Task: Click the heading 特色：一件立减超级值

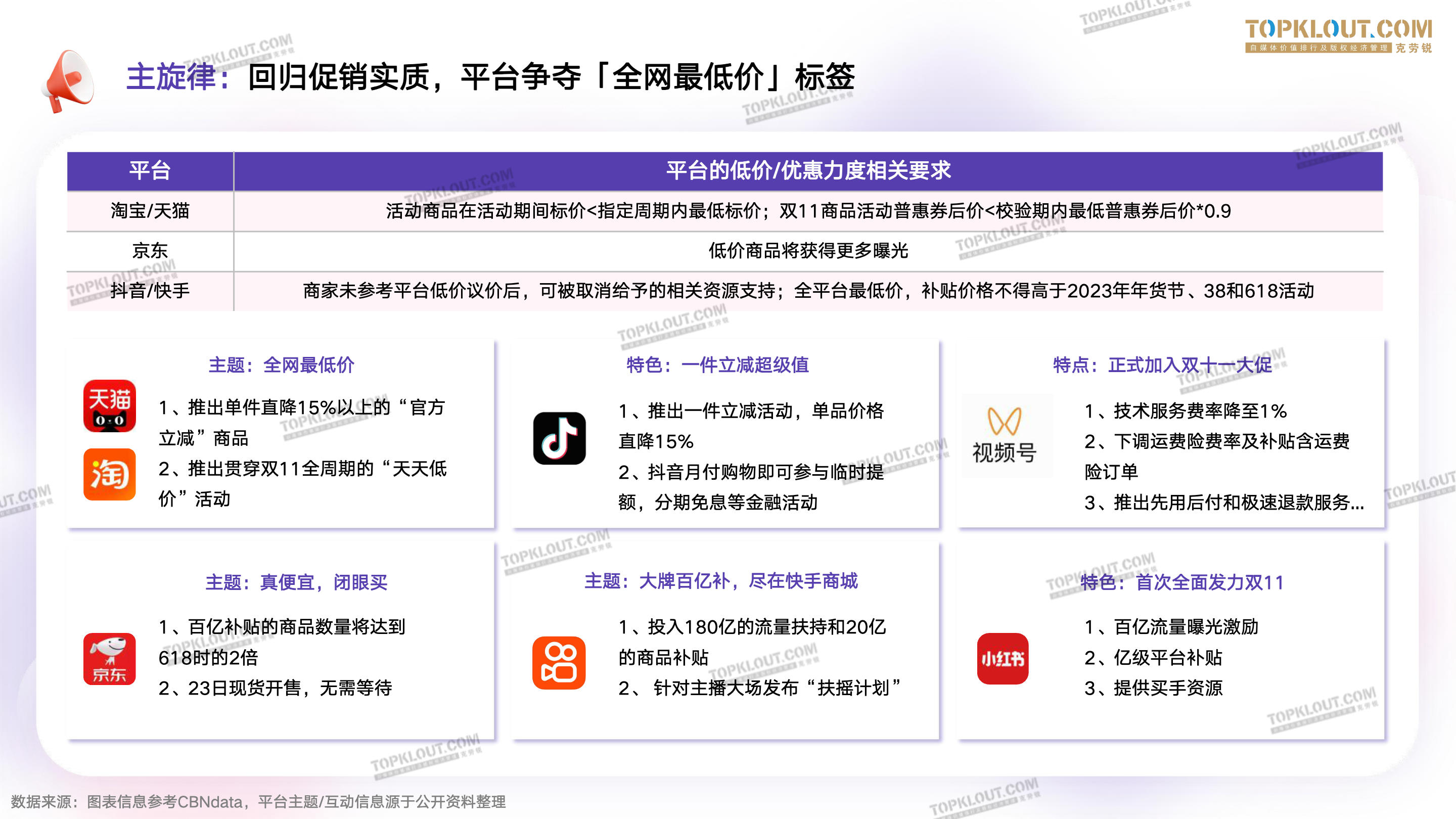Action: (718, 365)
